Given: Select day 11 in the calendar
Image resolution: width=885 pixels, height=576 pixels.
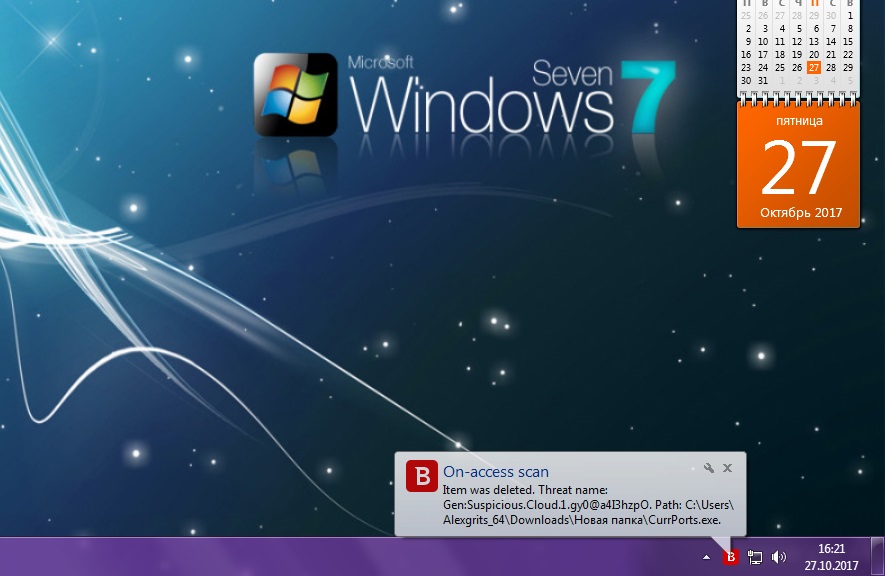Looking at the screenshot, I should (779, 41).
